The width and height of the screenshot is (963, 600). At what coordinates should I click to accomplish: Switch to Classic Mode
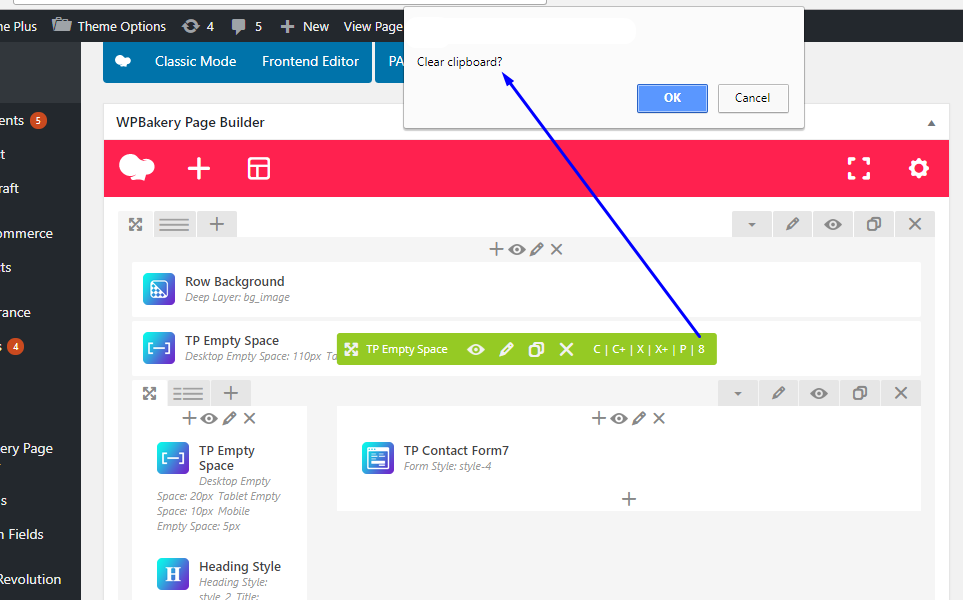point(195,61)
